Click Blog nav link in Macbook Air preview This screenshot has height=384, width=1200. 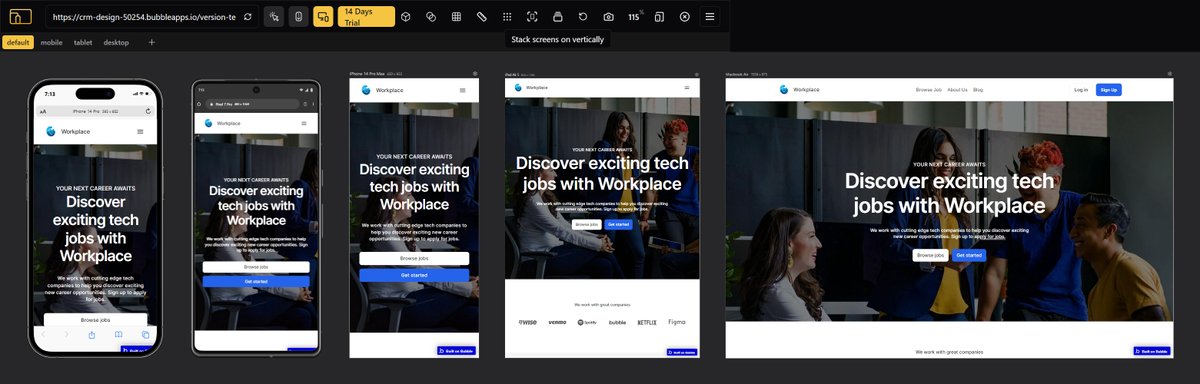978,90
